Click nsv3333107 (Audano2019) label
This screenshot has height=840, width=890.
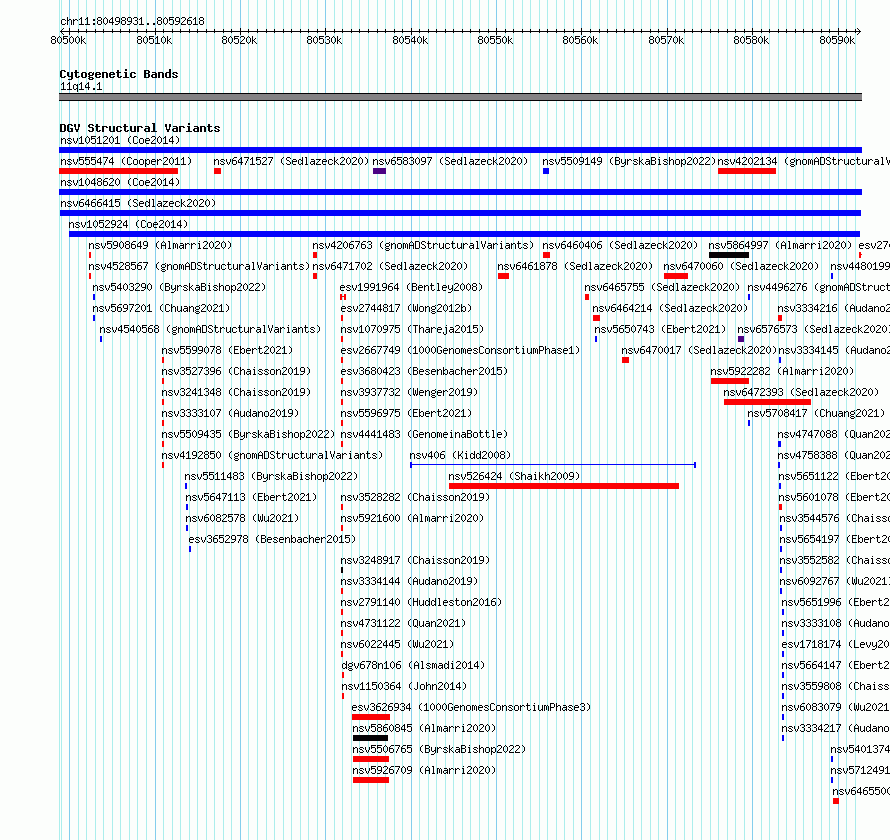coord(230,413)
